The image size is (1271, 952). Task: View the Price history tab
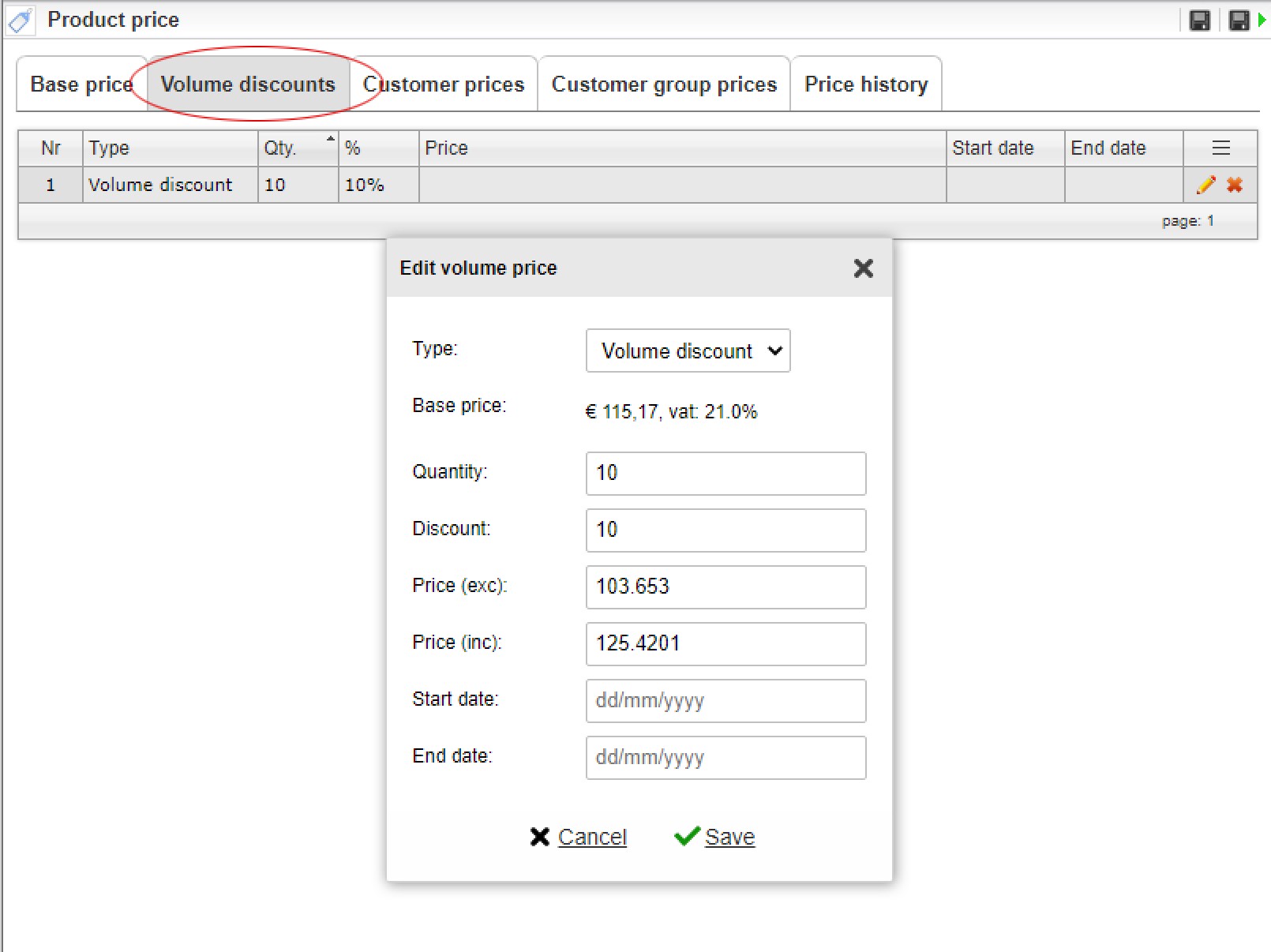click(x=866, y=84)
